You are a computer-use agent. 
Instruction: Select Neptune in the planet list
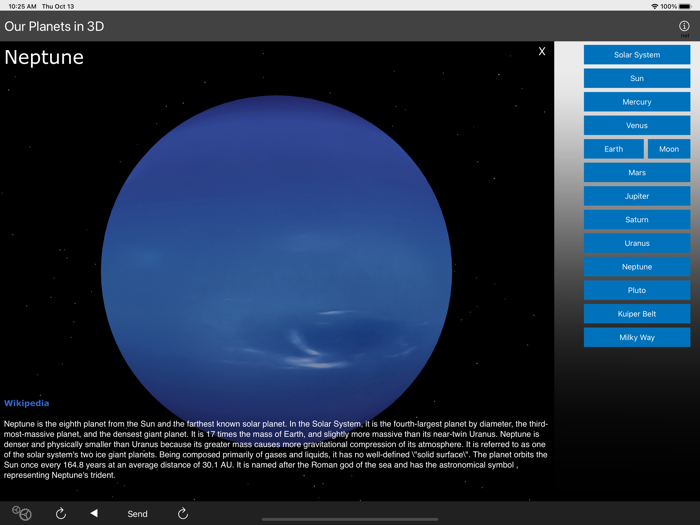pos(637,267)
